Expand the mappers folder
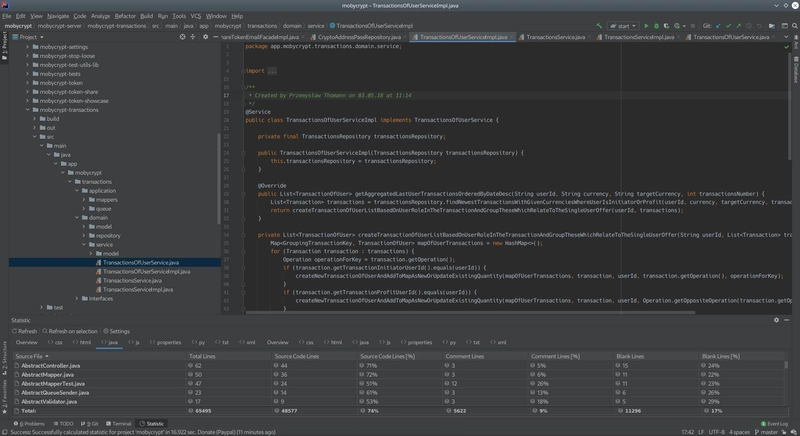The image size is (800, 436). coord(84,199)
